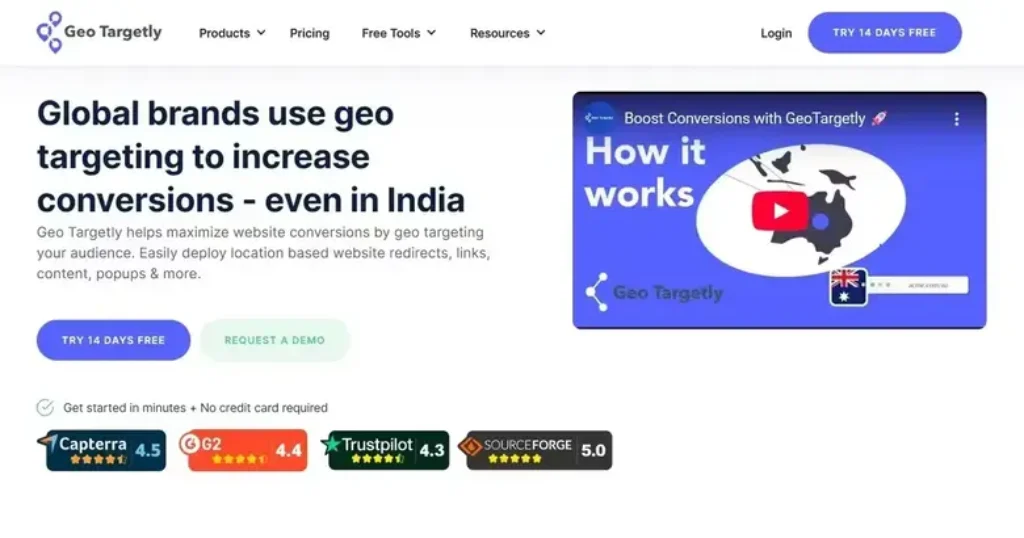Open the video's three-dot options menu
Viewport: 1024px width, 538px height.
point(956,119)
